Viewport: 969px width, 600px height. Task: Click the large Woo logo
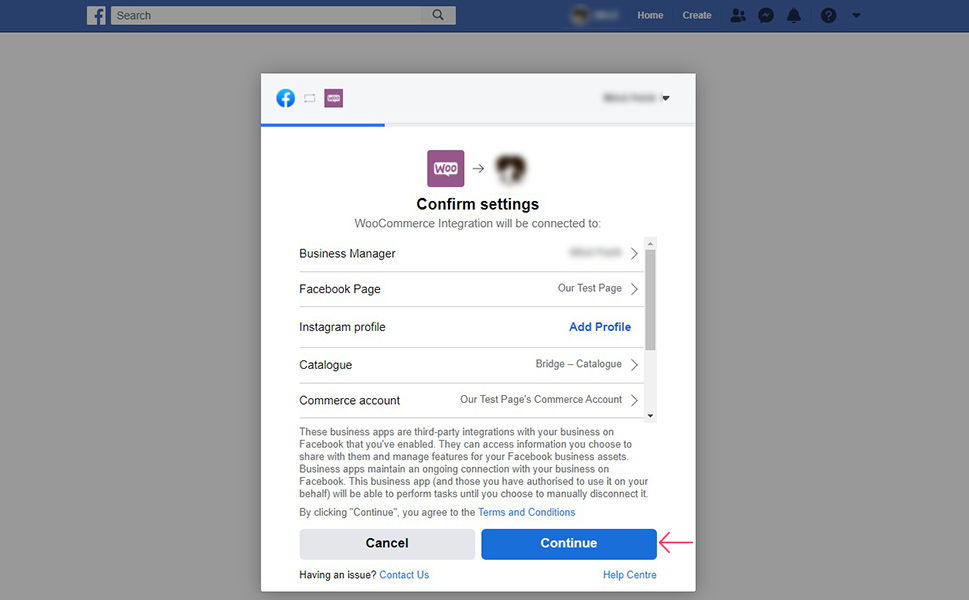coord(446,168)
